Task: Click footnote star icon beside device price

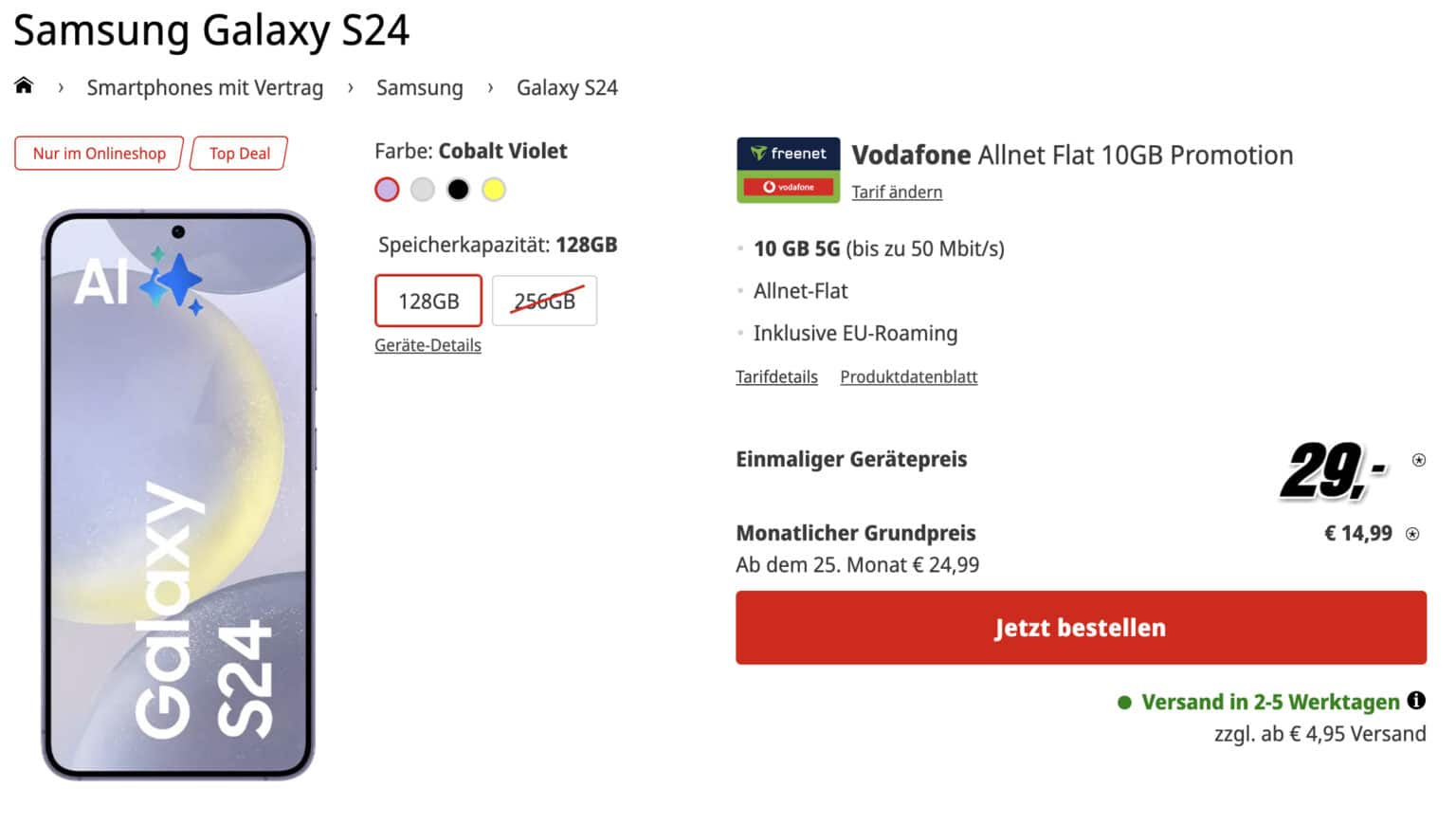Action: click(x=1419, y=460)
